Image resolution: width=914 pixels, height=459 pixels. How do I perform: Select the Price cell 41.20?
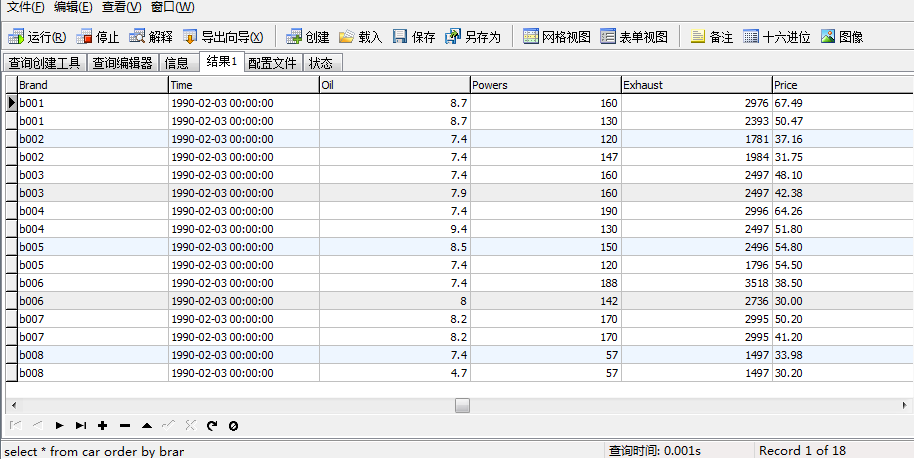[x=843, y=337]
